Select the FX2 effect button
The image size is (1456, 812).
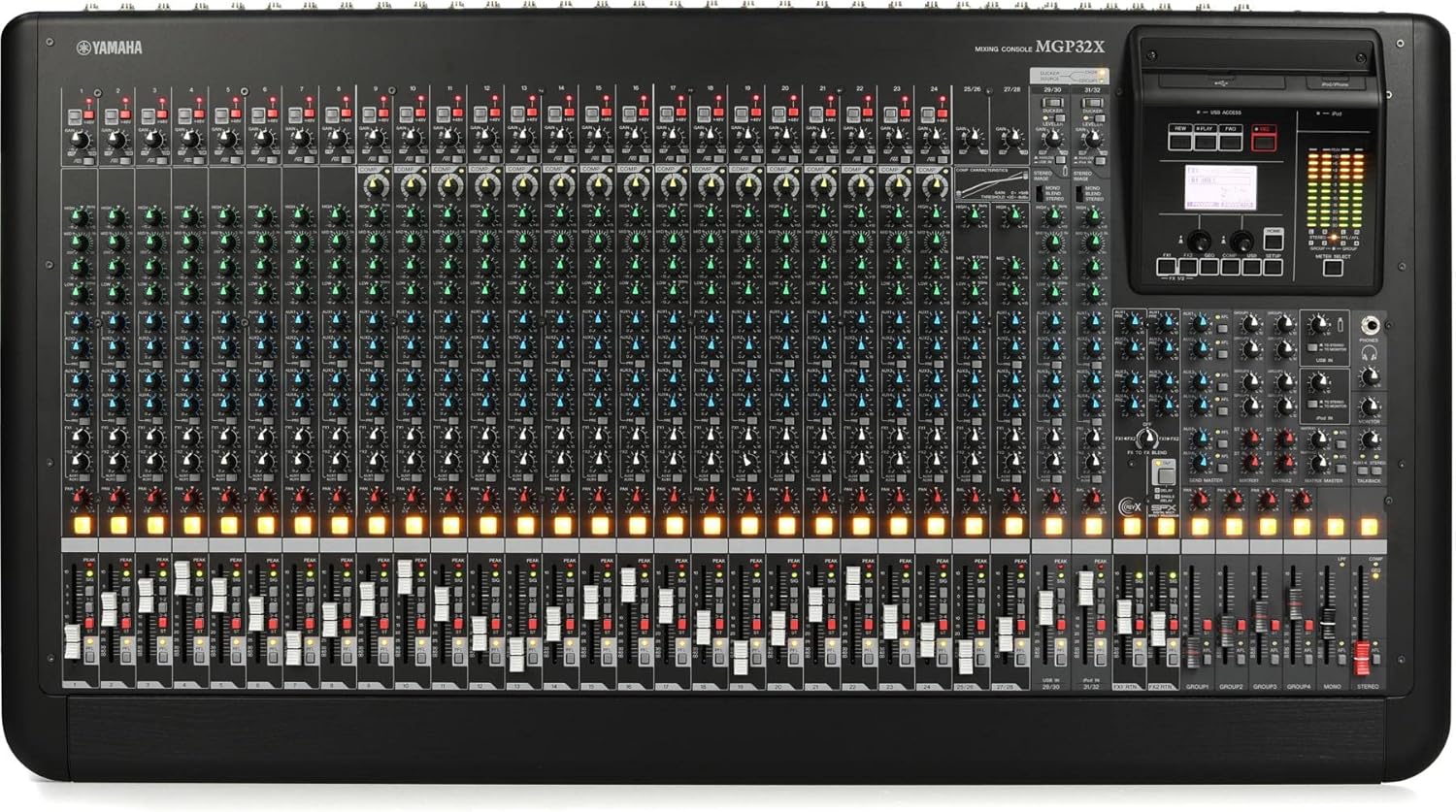coord(1187,264)
